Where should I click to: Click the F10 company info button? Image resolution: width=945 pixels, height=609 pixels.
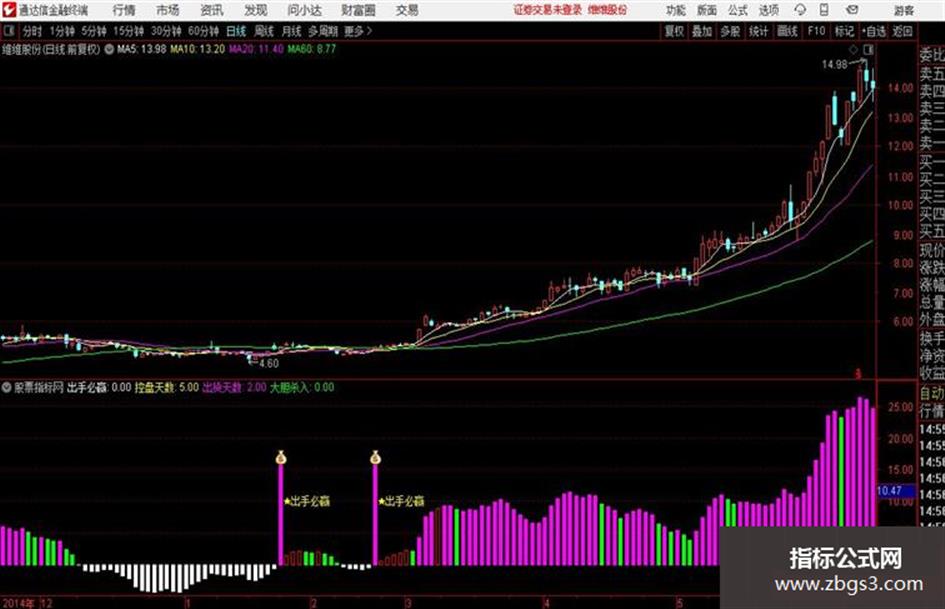(816, 31)
